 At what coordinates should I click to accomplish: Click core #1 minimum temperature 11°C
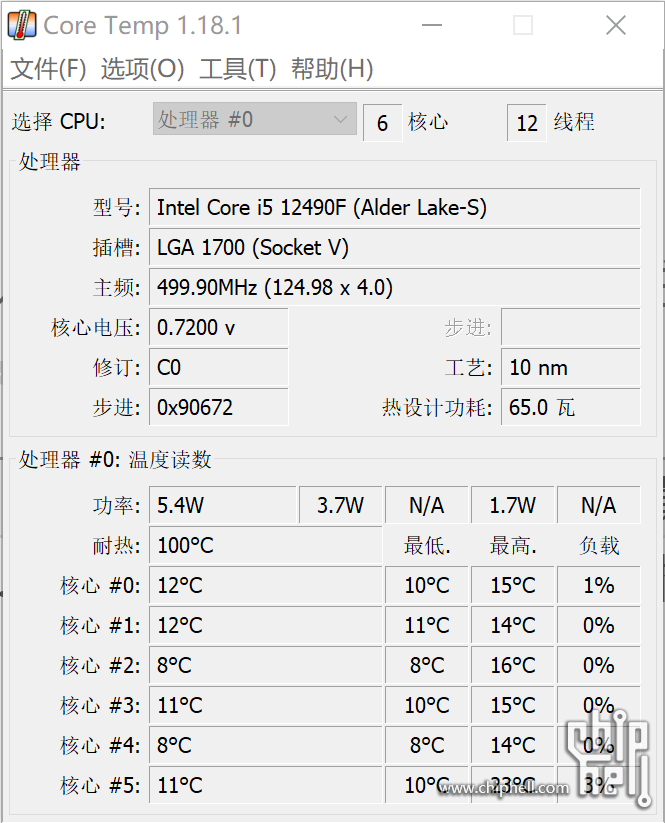tap(427, 625)
